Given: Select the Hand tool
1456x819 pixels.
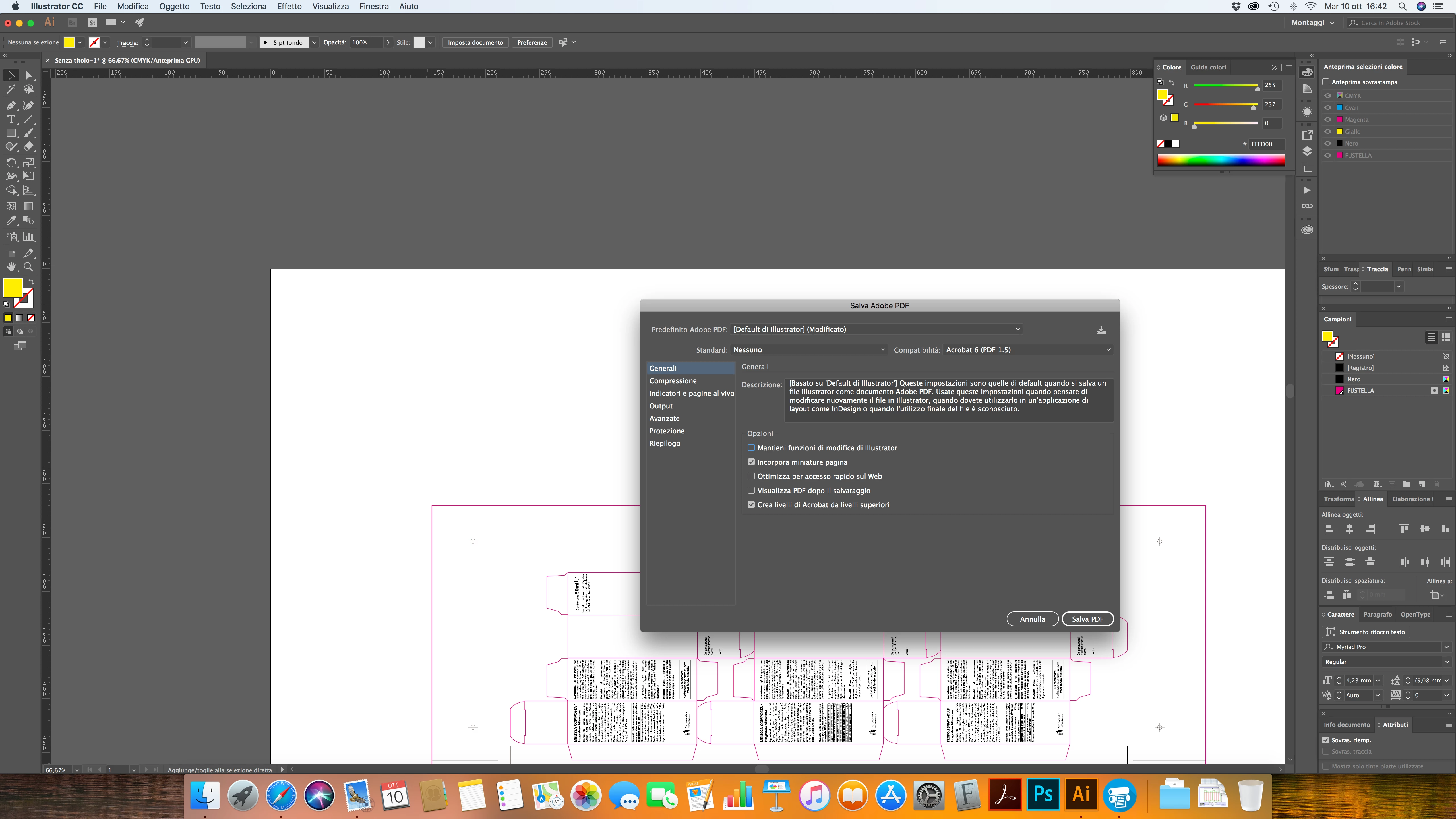Looking at the screenshot, I should [x=11, y=267].
